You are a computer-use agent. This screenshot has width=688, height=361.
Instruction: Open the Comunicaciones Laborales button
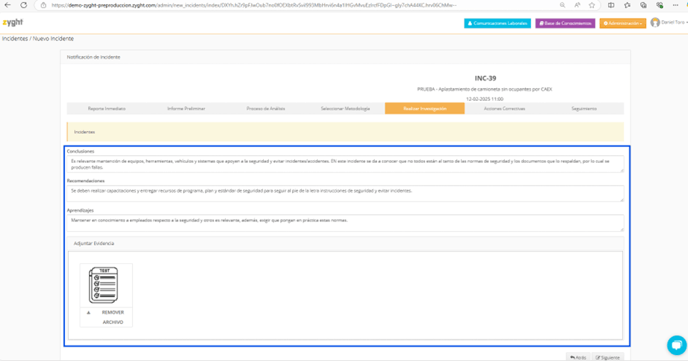(497, 23)
